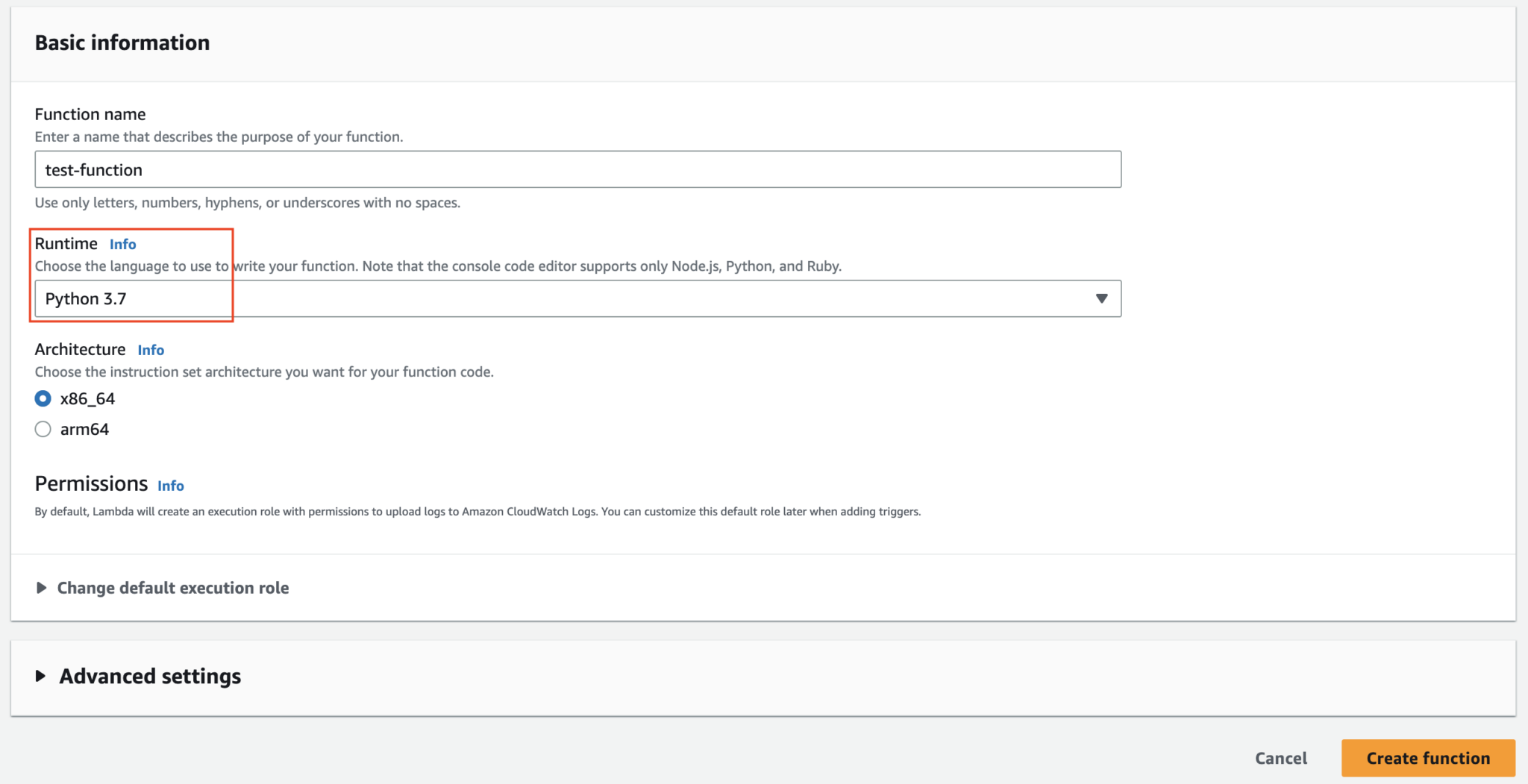
Task: Select the test-function name text
Action: point(93,169)
